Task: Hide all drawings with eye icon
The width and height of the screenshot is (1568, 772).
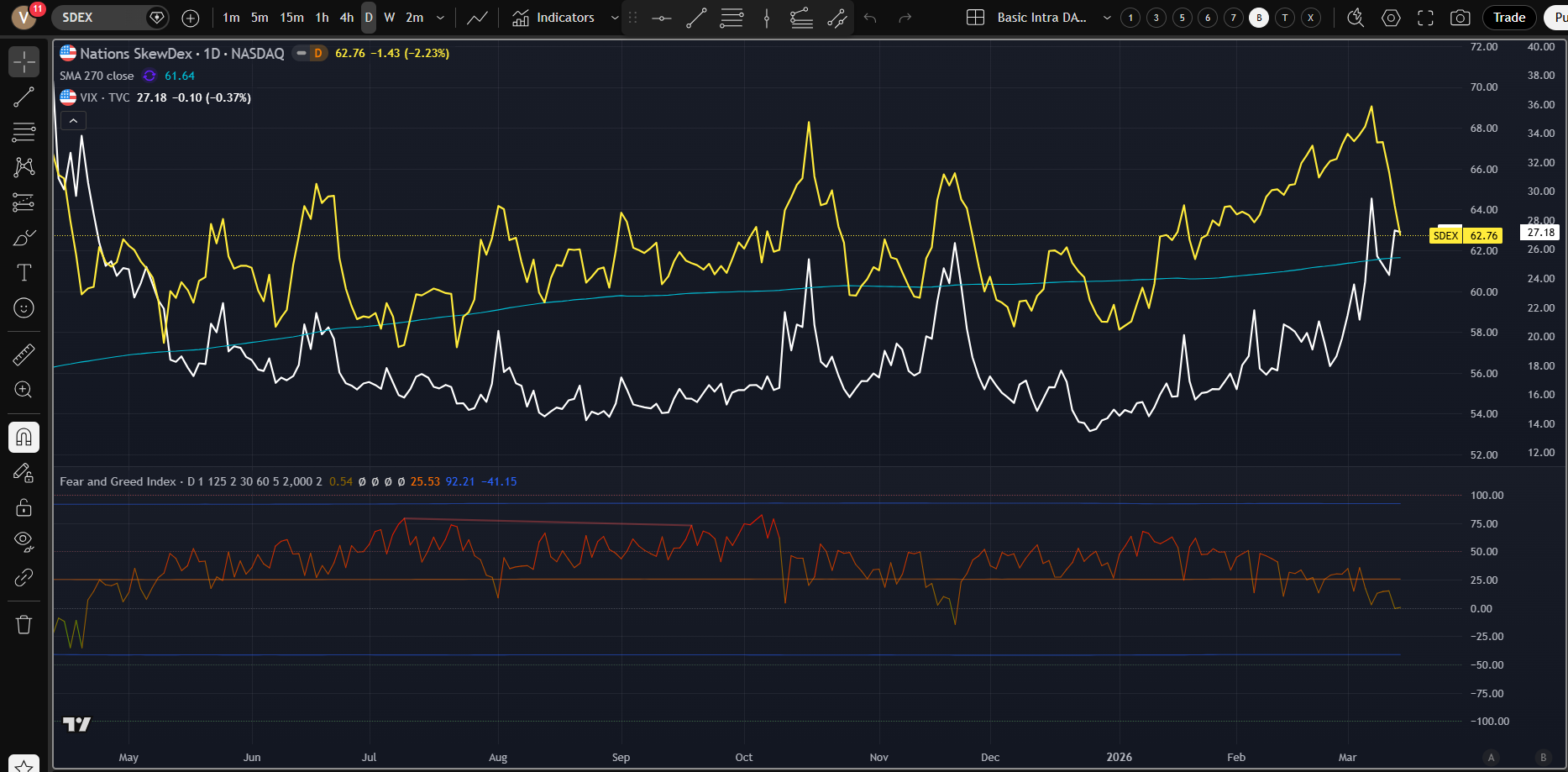Action: (24, 541)
